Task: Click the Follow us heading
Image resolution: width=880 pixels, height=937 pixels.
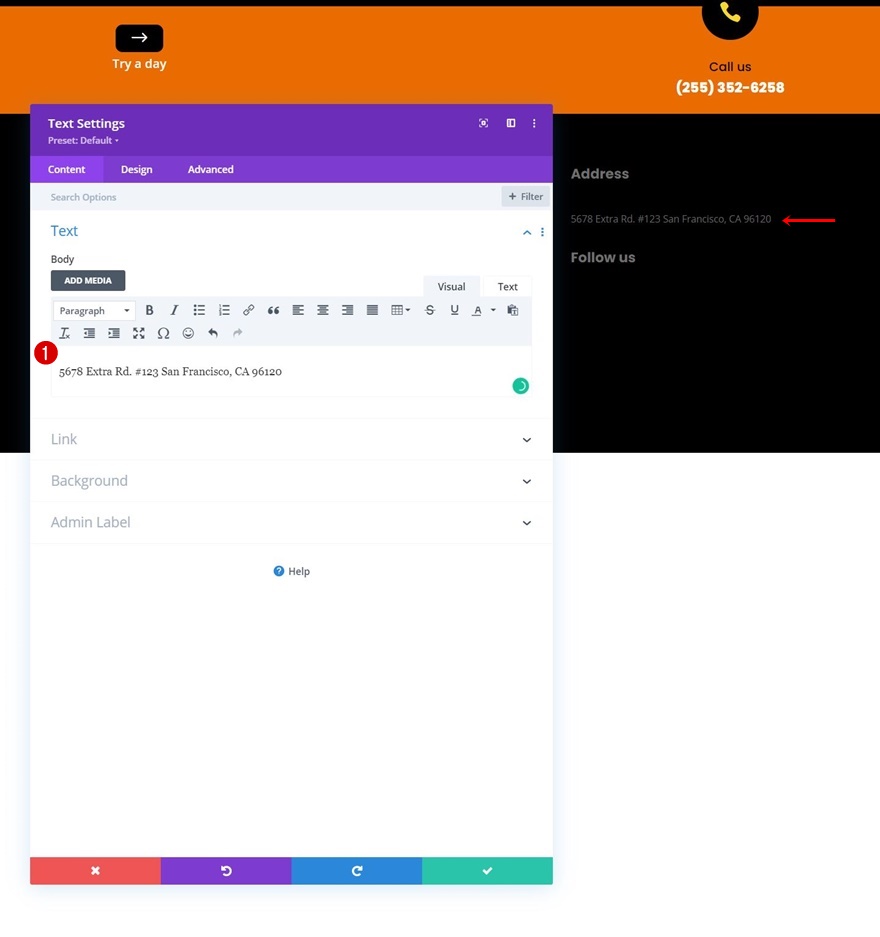Action: pos(603,258)
